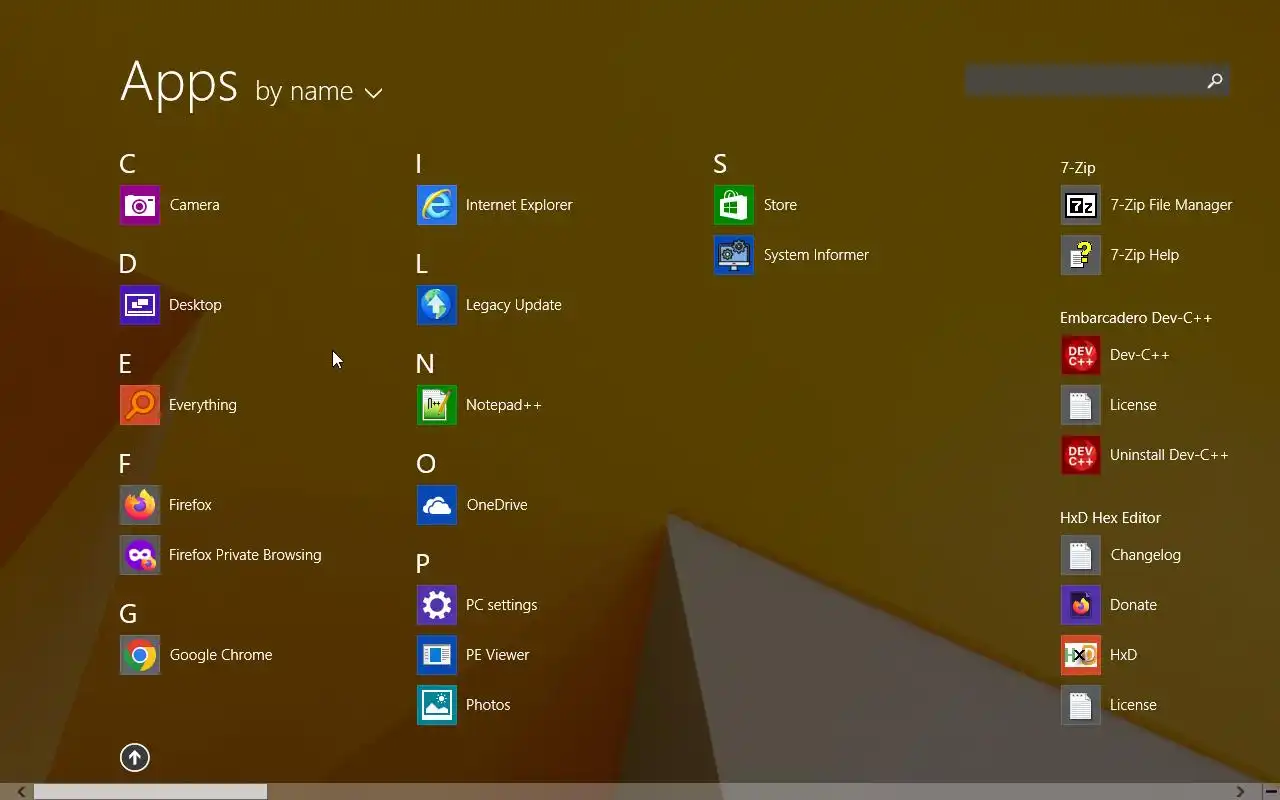Jump via letter heading C

tap(127, 164)
